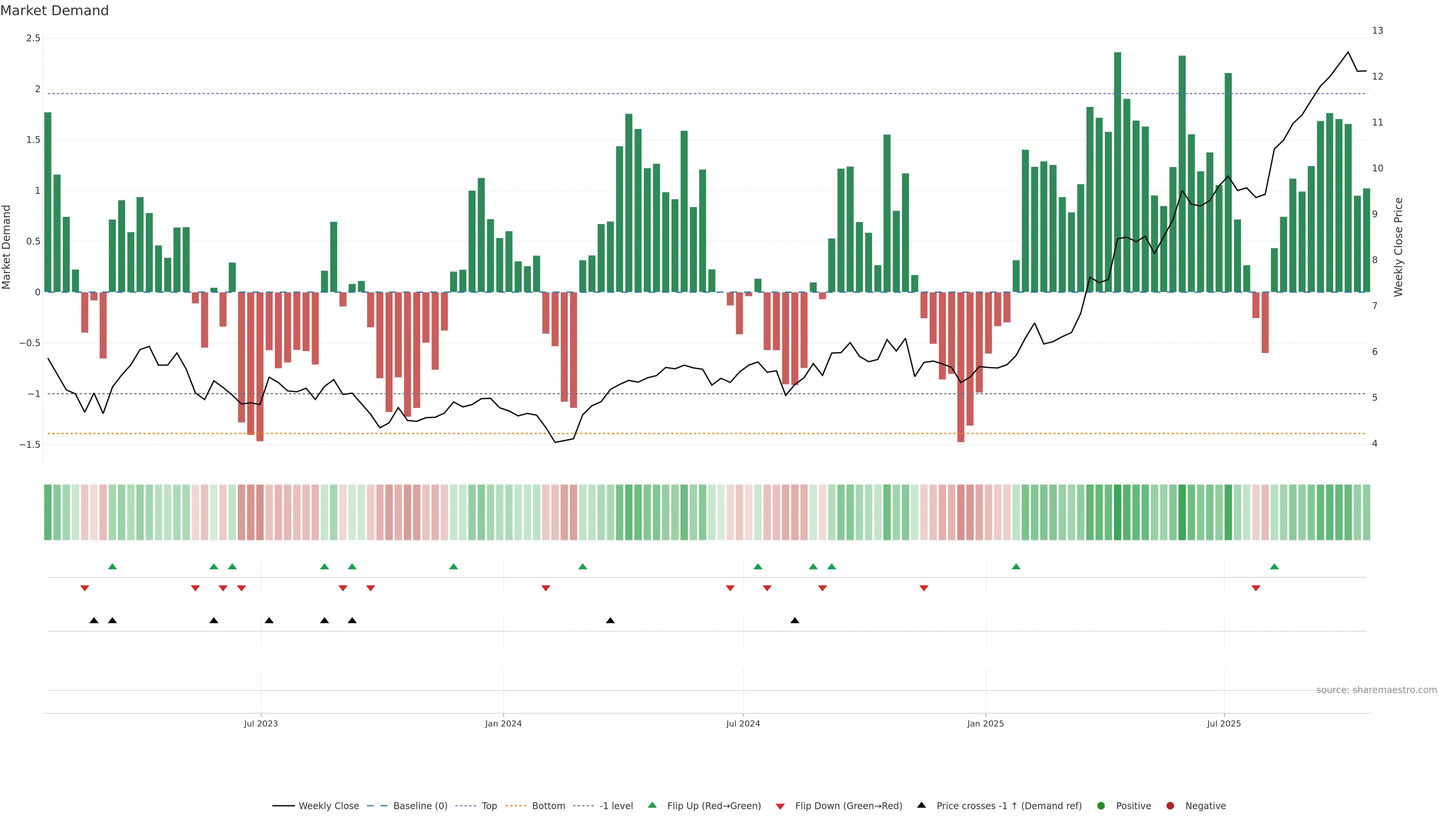Click Flip Down red triangle legend icon
Viewport: 1456px width, 819px height.
[780, 806]
